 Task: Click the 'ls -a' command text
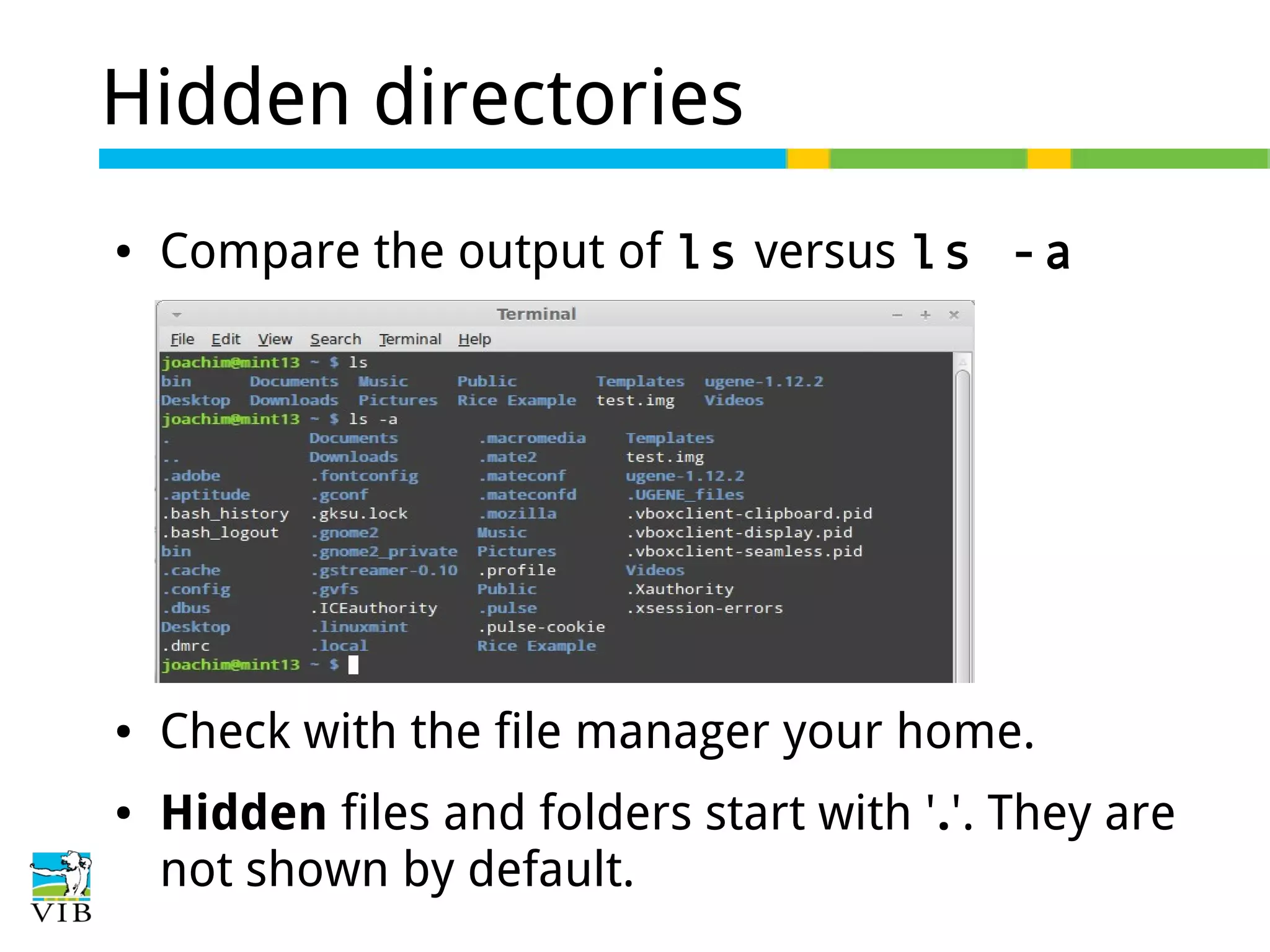click(373, 420)
